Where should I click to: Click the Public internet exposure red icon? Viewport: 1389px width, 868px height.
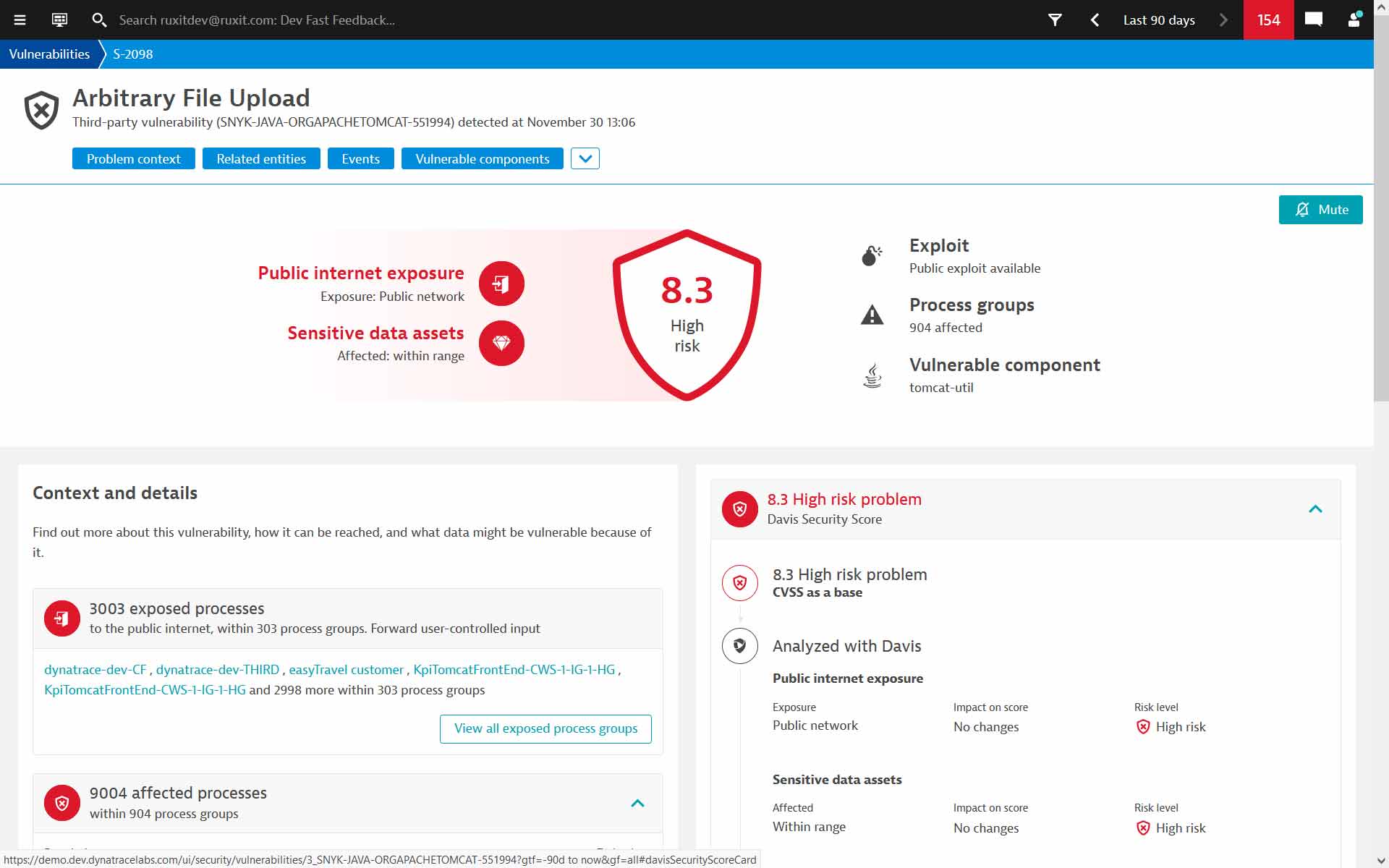(501, 284)
